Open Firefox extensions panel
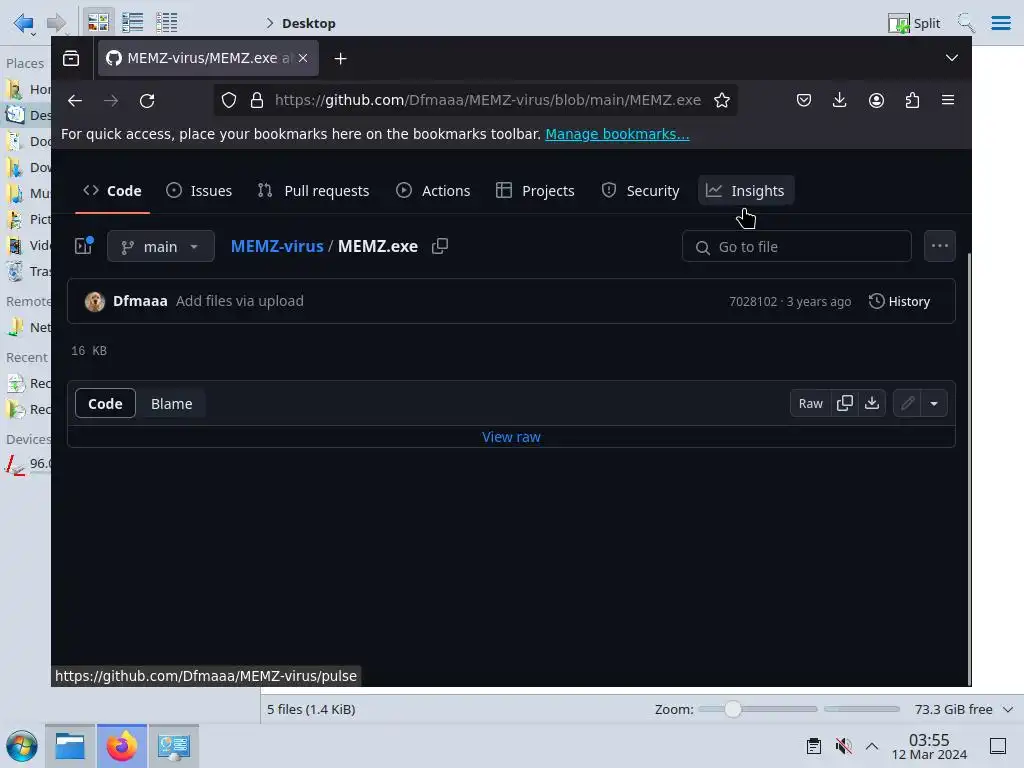The height and width of the screenshot is (768, 1024). pos(912,100)
